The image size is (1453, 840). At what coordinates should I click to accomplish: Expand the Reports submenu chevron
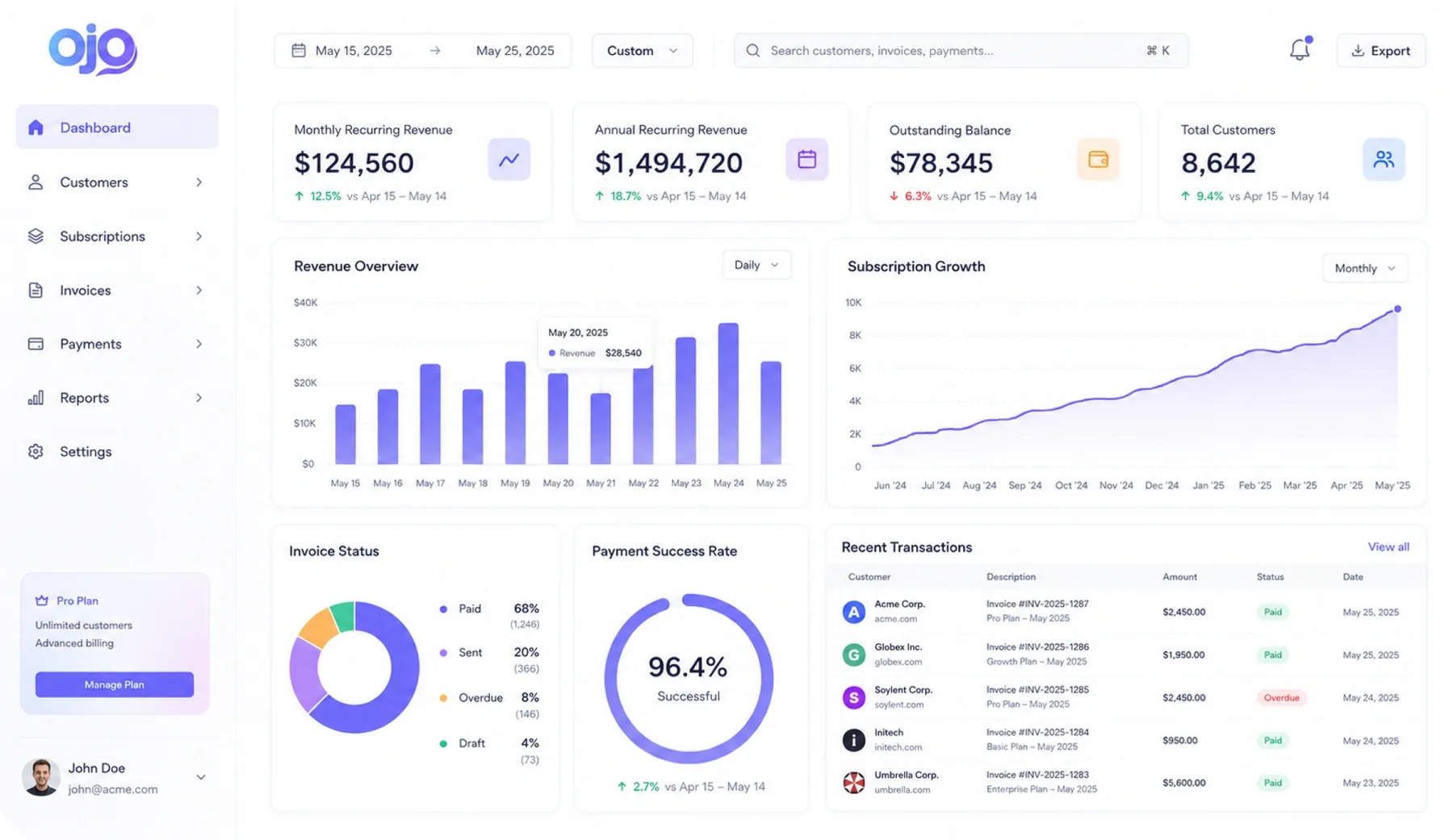coord(199,398)
